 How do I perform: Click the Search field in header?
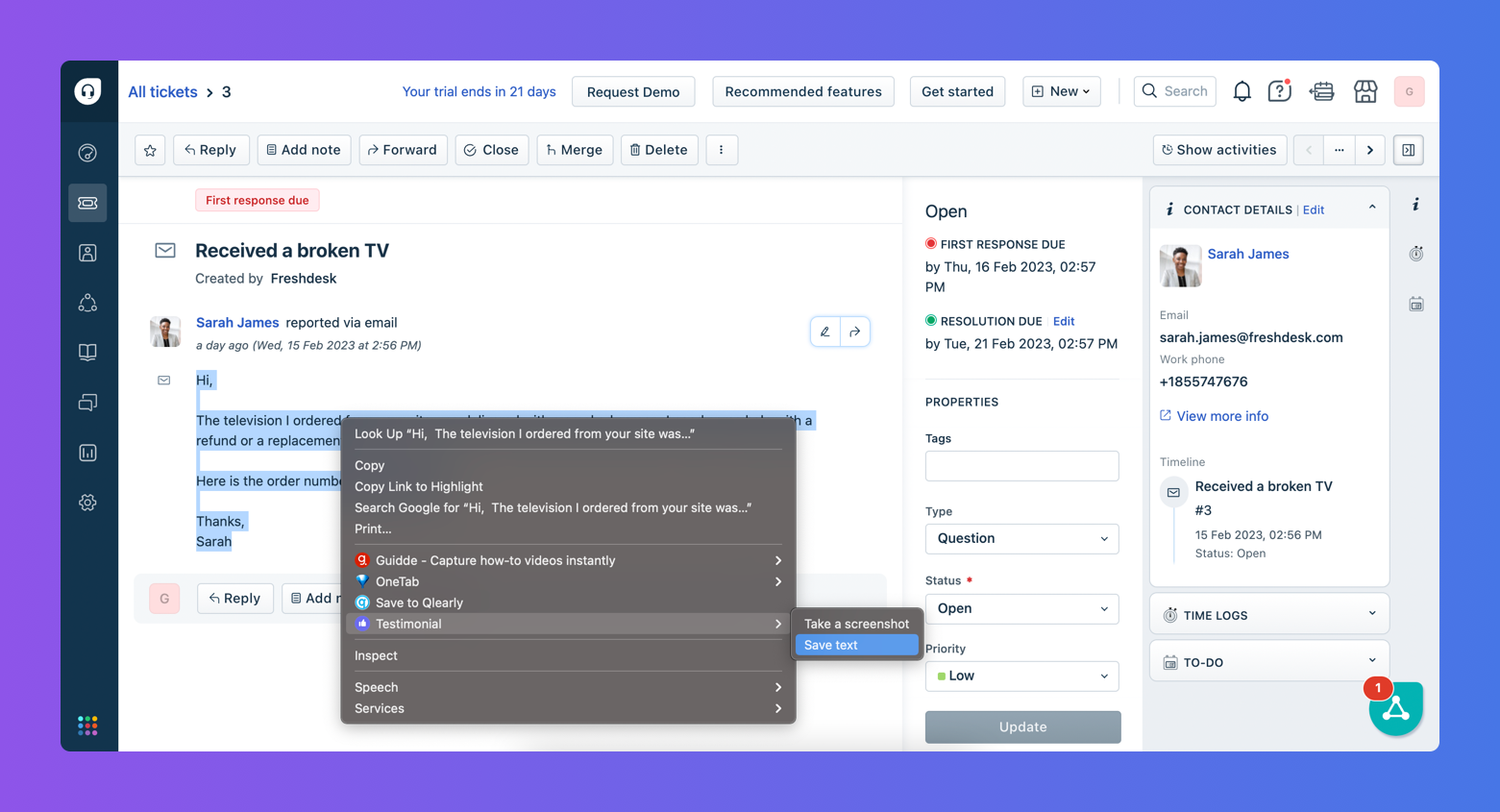1175,91
